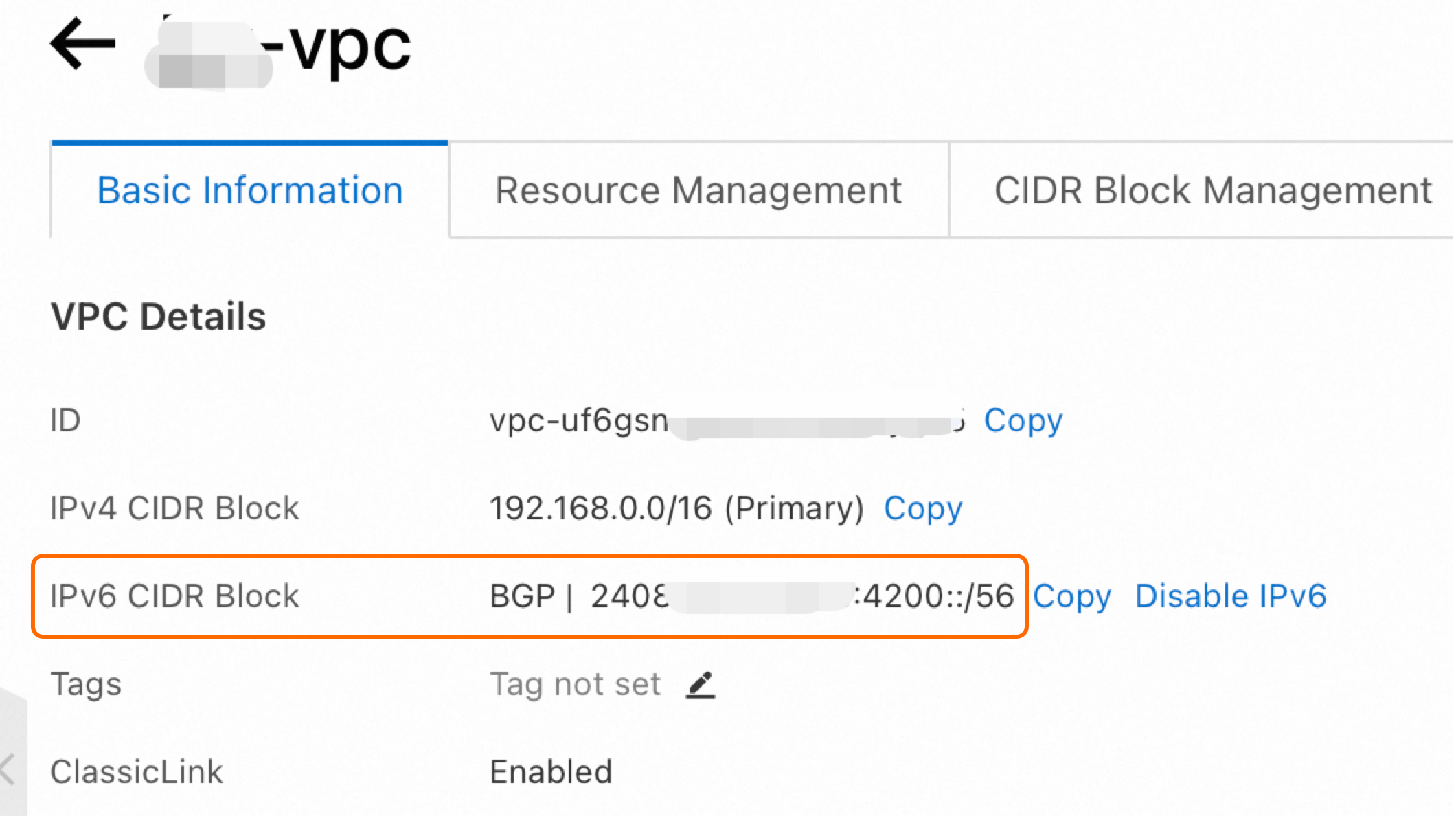Copy the IPv4 CIDR Block
The height and width of the screenshot is (816, 1456).
[x=922, y=508]
